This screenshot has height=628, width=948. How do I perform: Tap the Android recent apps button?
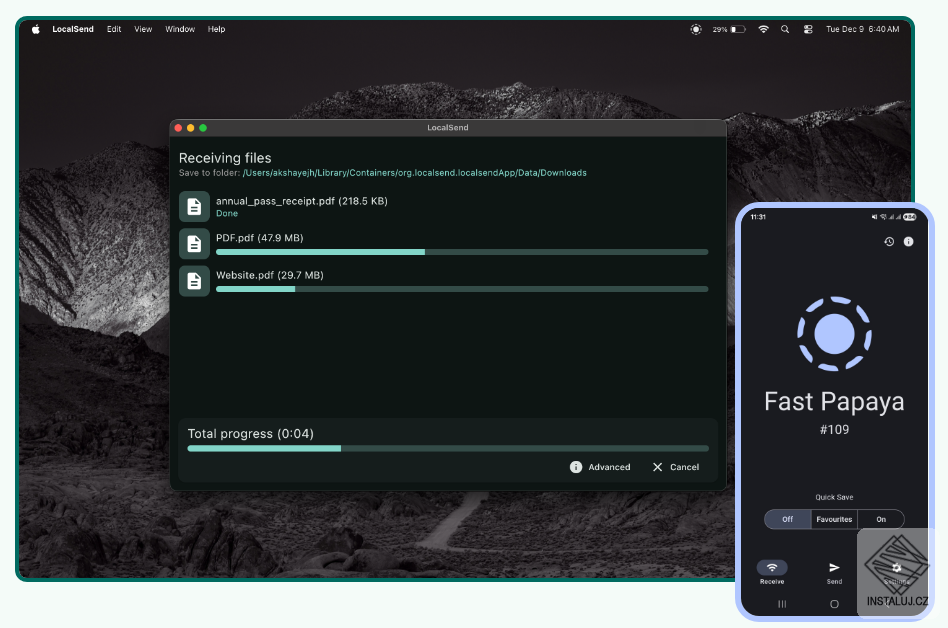[x=782, y=604]
